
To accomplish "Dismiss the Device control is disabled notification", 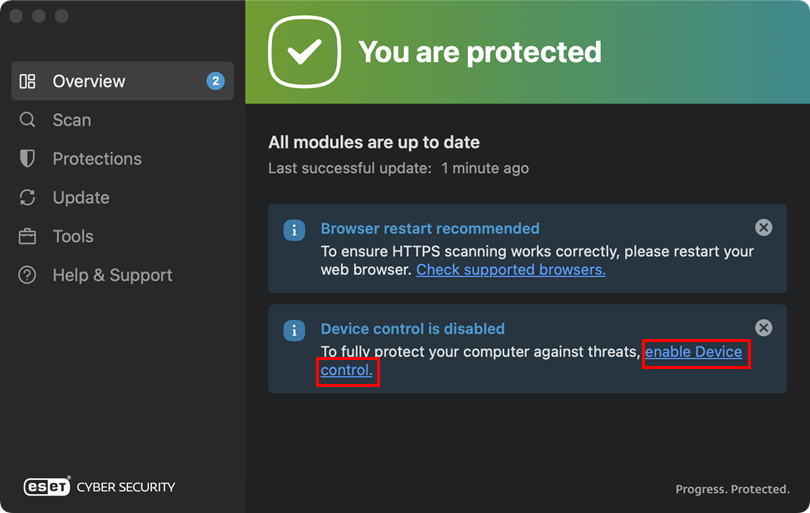I will [x=764, y=328].
